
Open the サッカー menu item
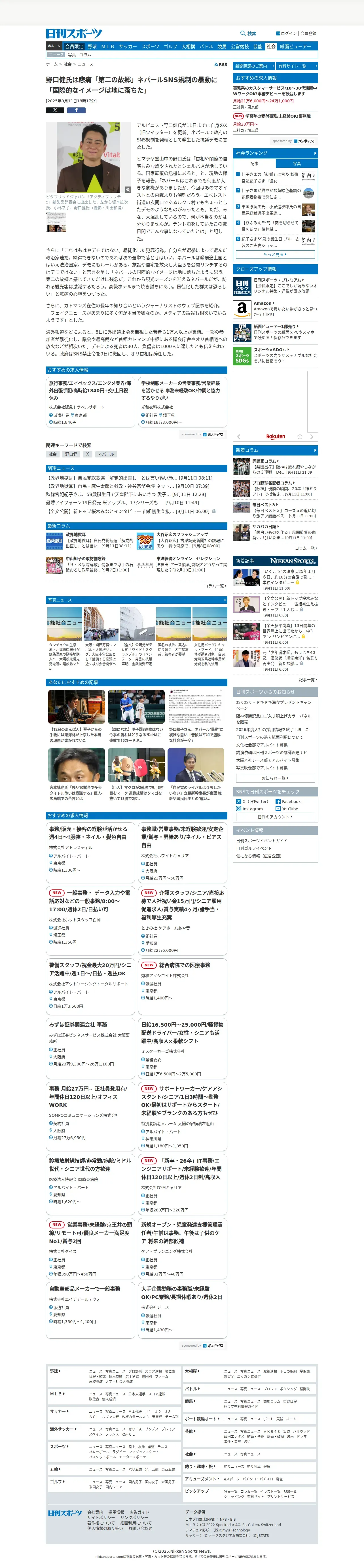point(128,46)
